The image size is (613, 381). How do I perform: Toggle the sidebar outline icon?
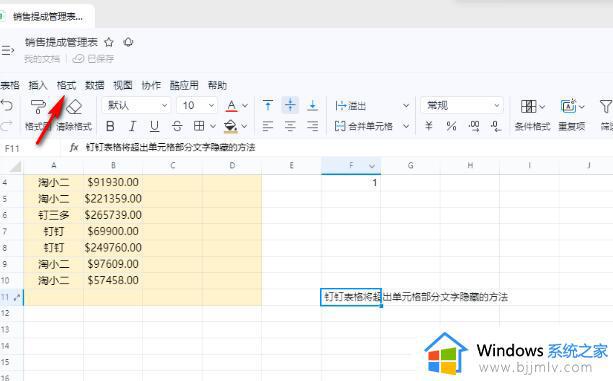7,50
